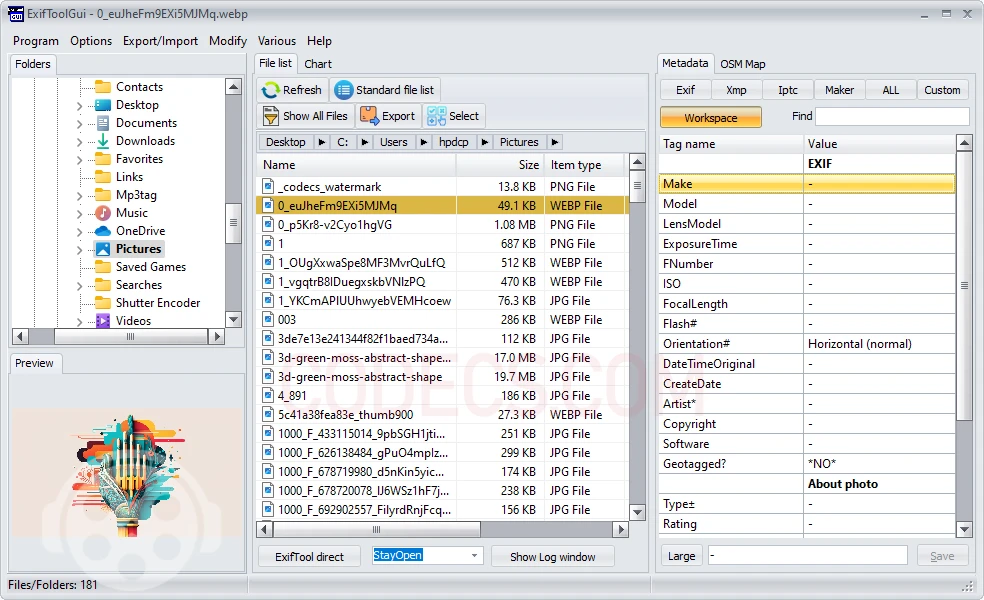Select the Downloads folder icon
The height and width of the screenshot is (600, 984).
(x=102, y=141)
